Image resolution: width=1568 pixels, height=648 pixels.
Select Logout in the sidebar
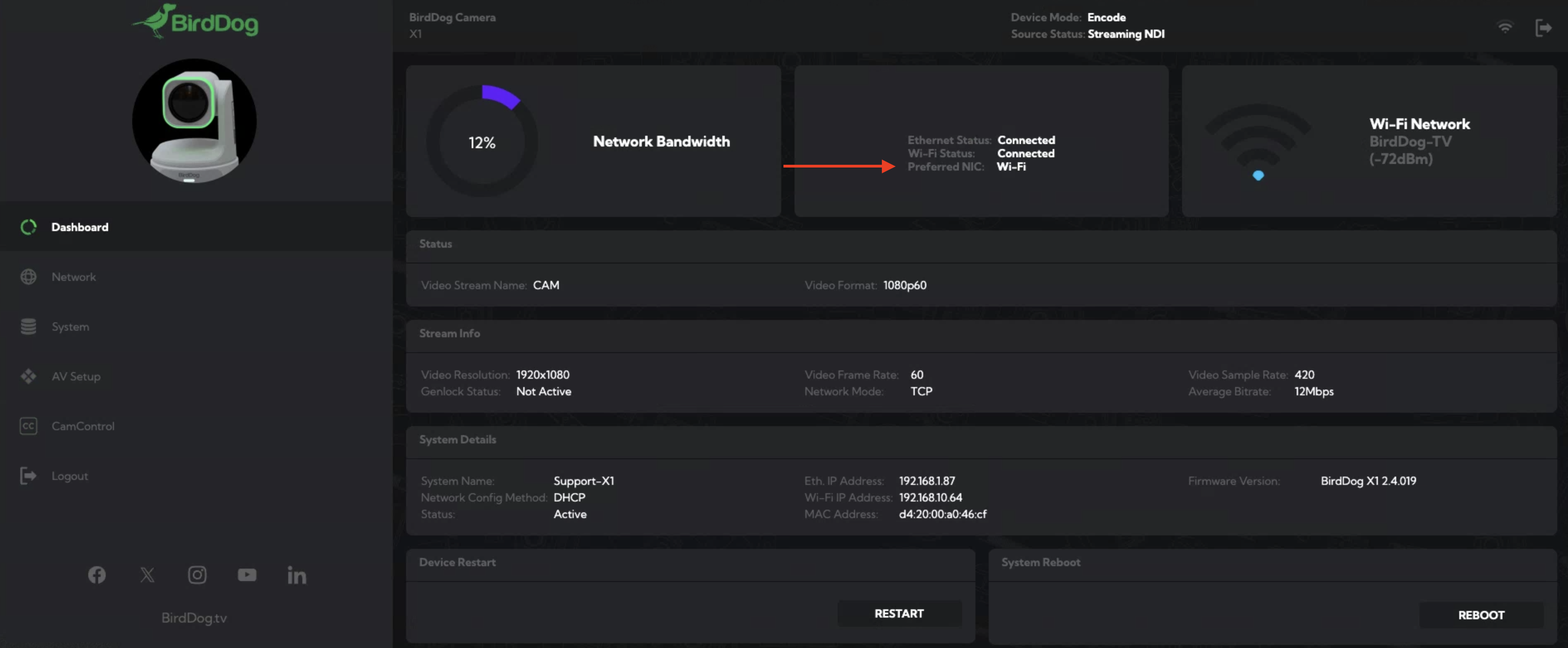[69, 476]
